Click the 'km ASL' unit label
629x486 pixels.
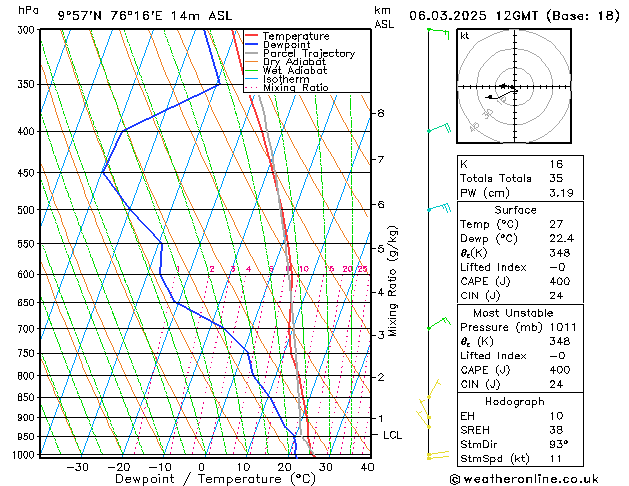click(384, 17)
